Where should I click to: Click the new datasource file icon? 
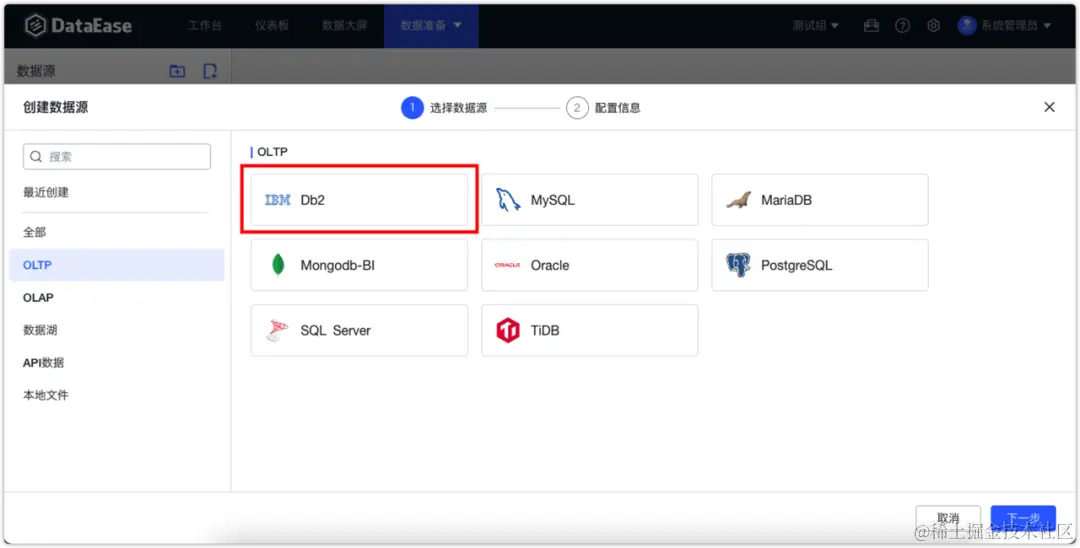210,71
